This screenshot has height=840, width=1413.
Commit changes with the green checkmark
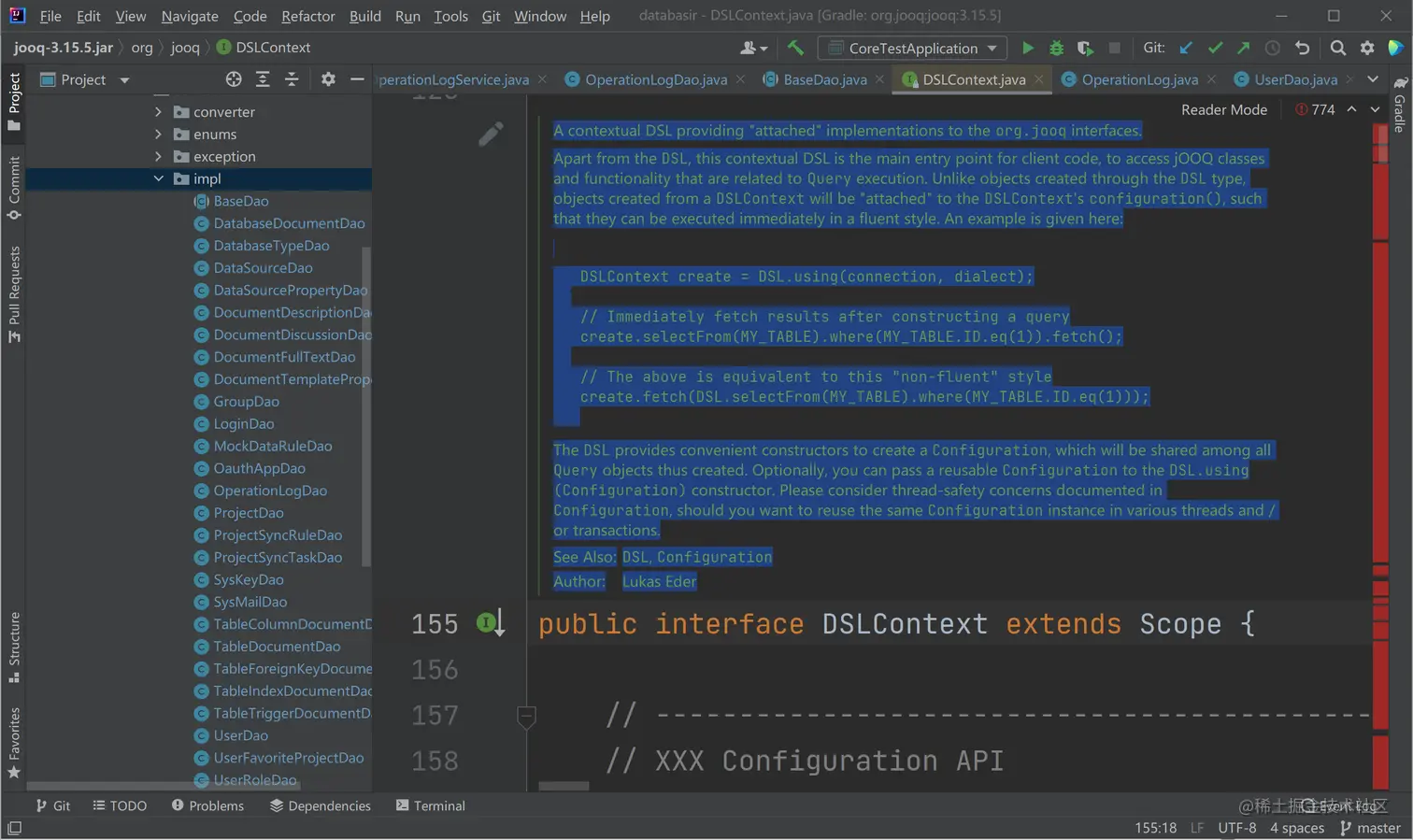1215,48
